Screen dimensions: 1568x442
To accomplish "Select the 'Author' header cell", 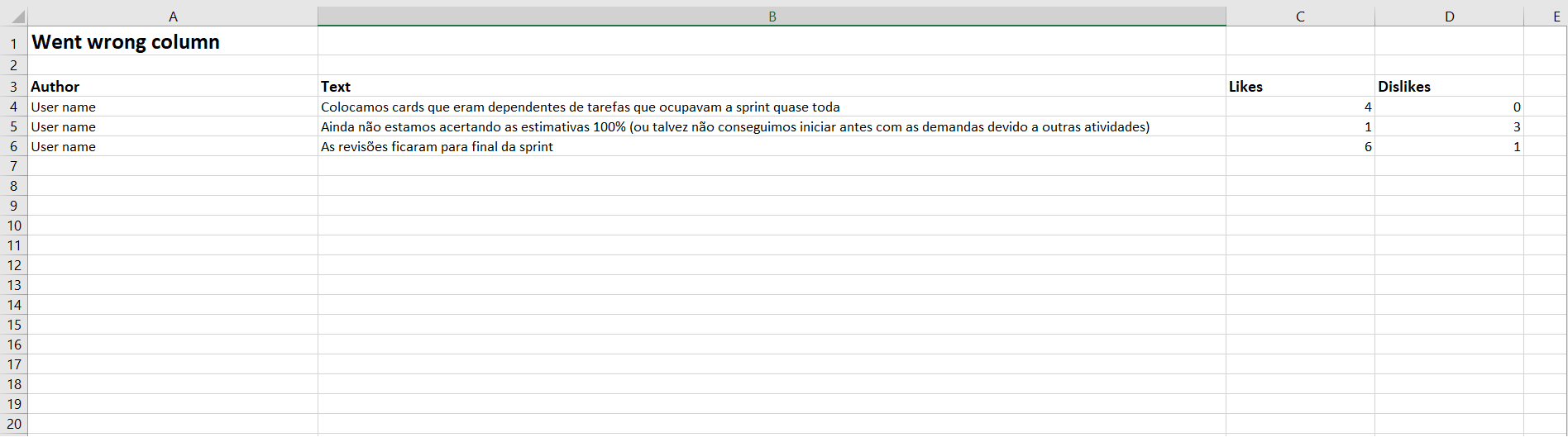I will 55,87.
